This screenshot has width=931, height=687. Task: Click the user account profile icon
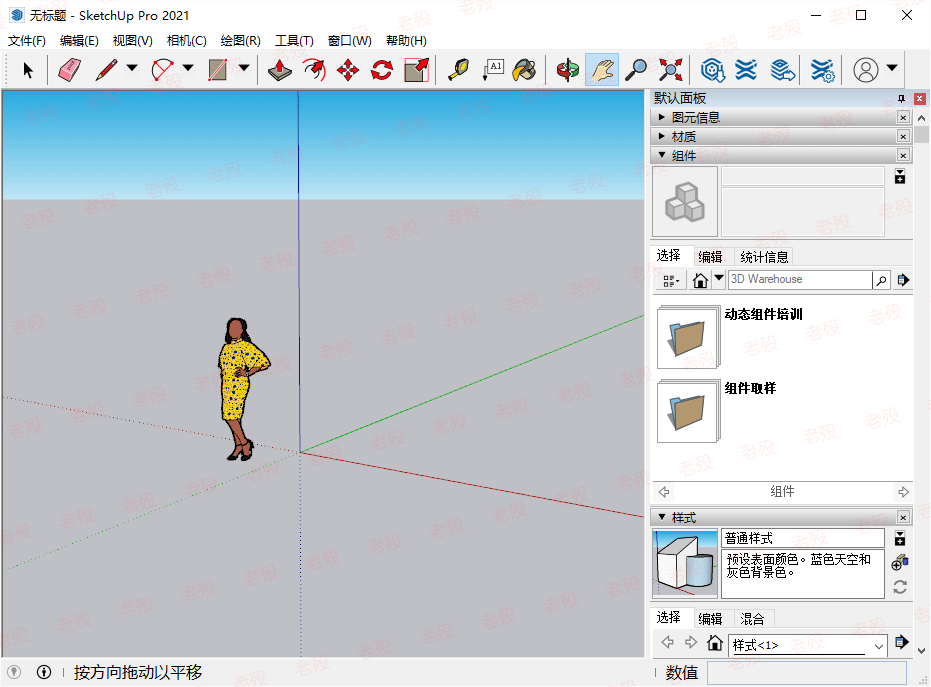(x=866, y=70)
